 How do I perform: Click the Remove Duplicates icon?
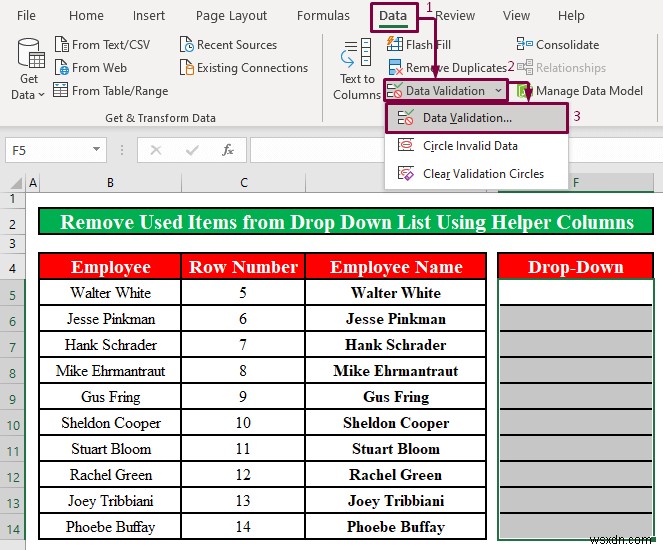pos(396,67)
